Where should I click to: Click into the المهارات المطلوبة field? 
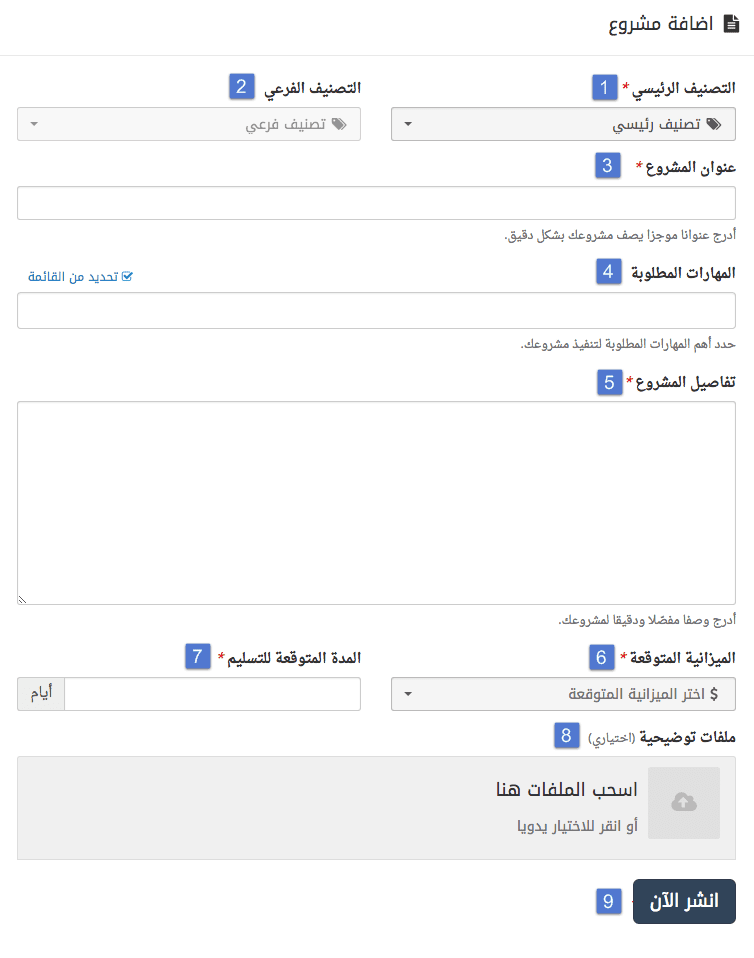point(376,310)
